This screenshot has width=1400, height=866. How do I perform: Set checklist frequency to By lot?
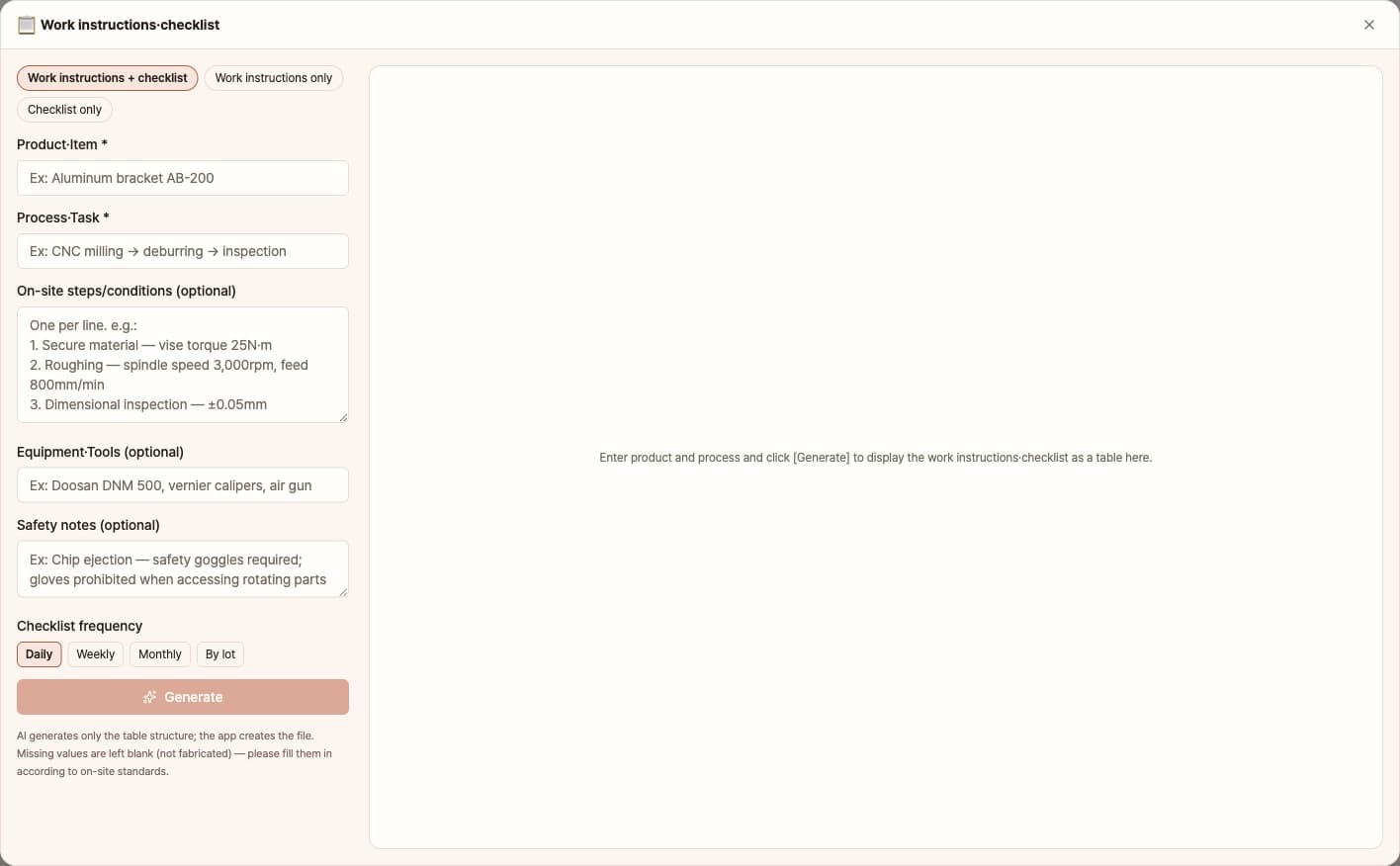[220, 654]
